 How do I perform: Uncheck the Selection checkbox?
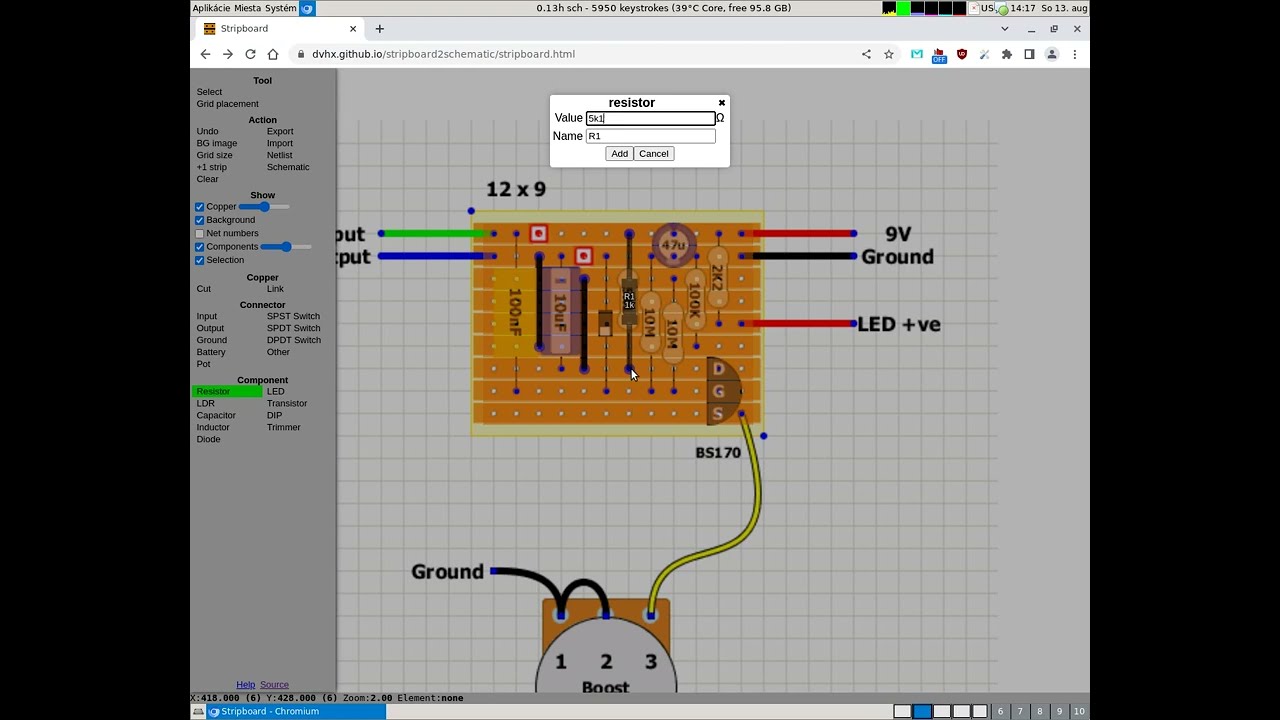200,260
